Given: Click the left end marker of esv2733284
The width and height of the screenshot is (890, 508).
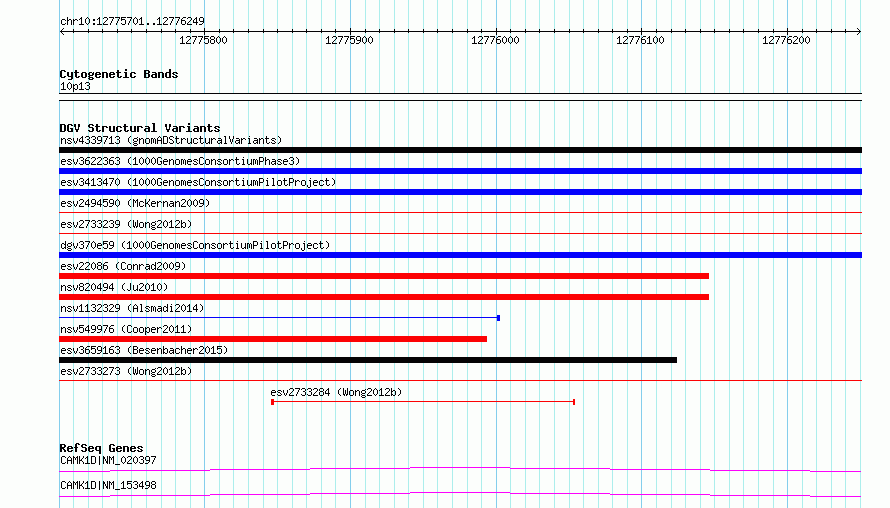Looking at the screenshot, I should click(x=272, y=402).
